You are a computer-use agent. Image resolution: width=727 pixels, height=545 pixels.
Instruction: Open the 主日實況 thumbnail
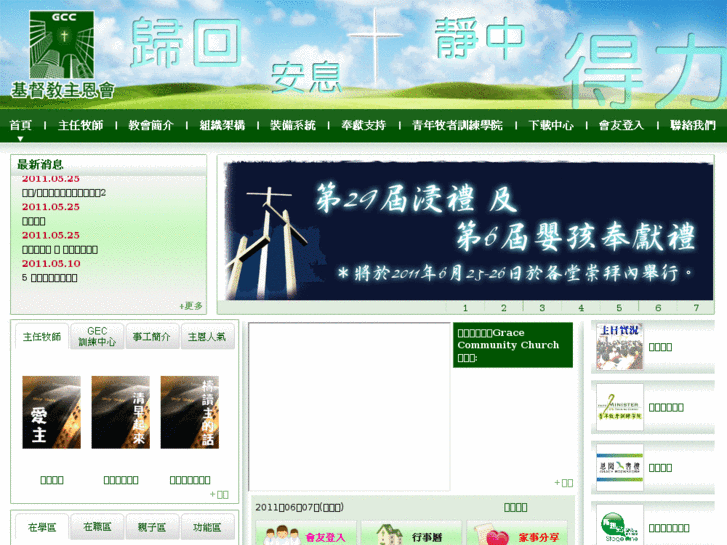[x=619, y=347]
